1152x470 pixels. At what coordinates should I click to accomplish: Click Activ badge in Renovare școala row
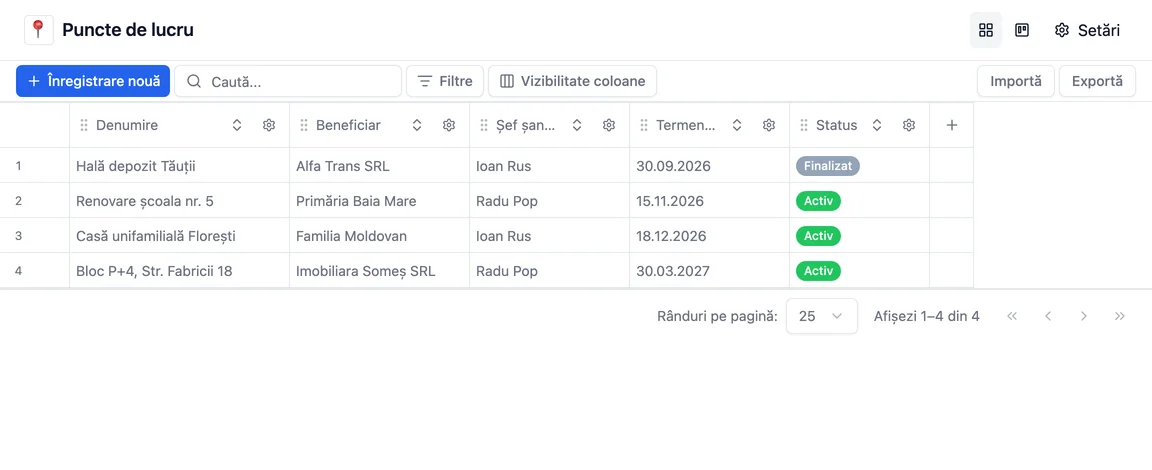click(x=818, y=201)
